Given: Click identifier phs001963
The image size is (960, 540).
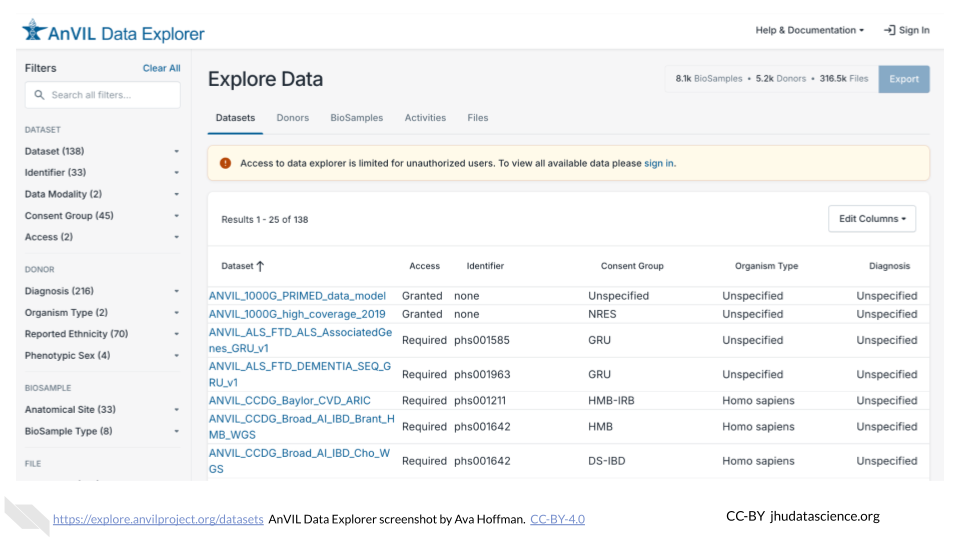Looking at the screenshot, I should pos(482,375).
